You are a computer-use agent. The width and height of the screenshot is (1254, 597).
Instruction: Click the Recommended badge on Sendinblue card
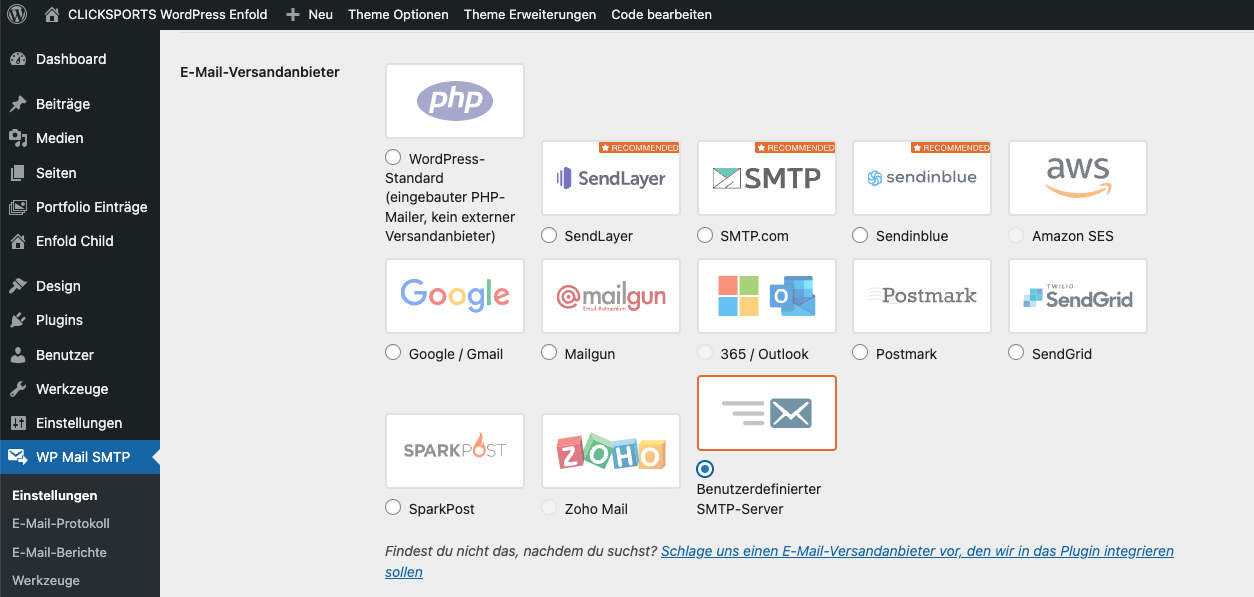click(x=950, y=147)
